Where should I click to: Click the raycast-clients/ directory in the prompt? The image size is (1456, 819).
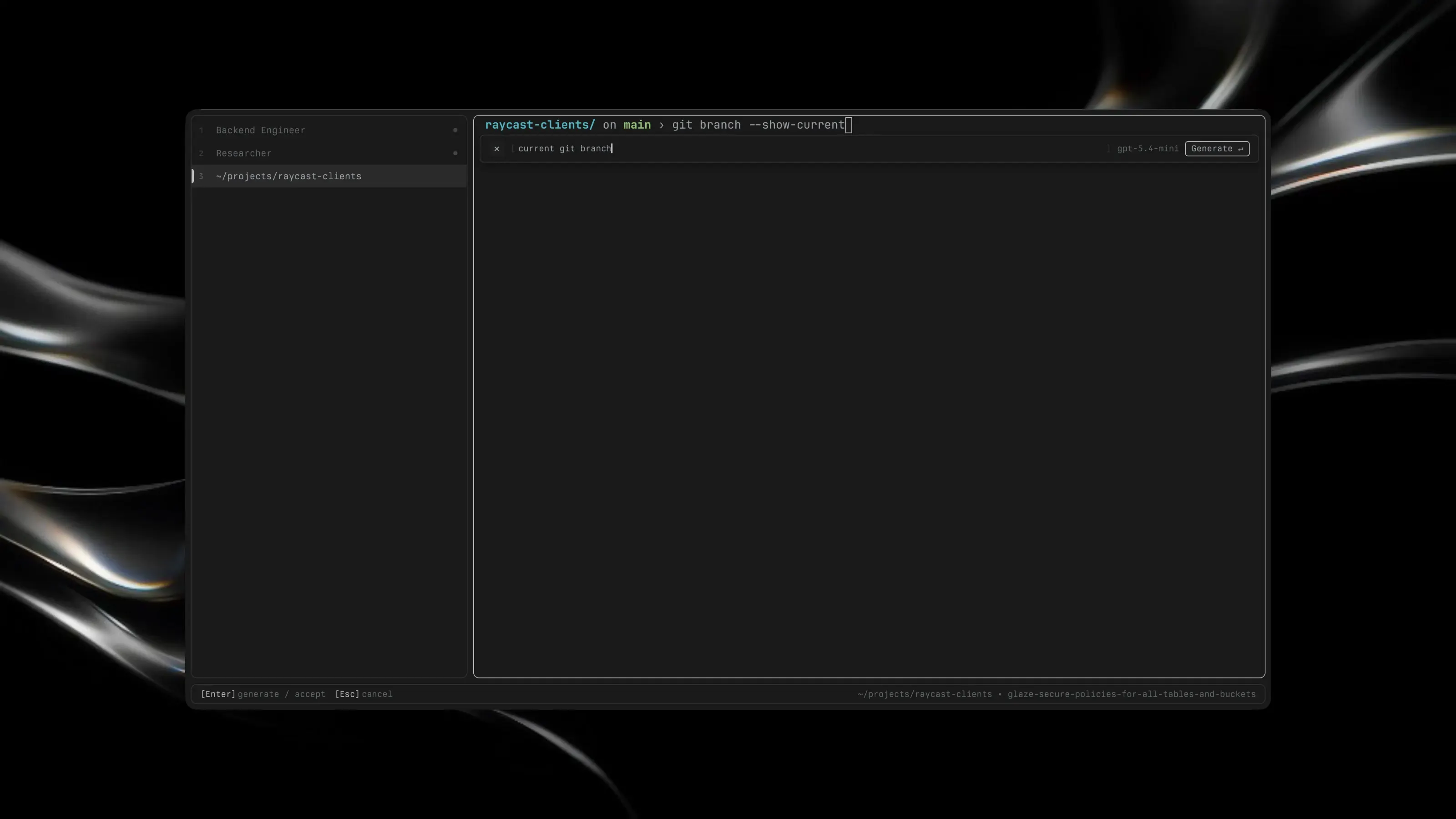[x=540, y=125]
